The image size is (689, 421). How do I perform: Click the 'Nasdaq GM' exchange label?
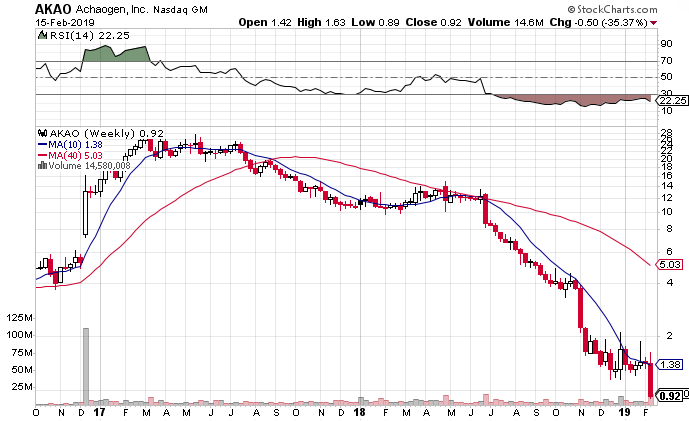180,9
